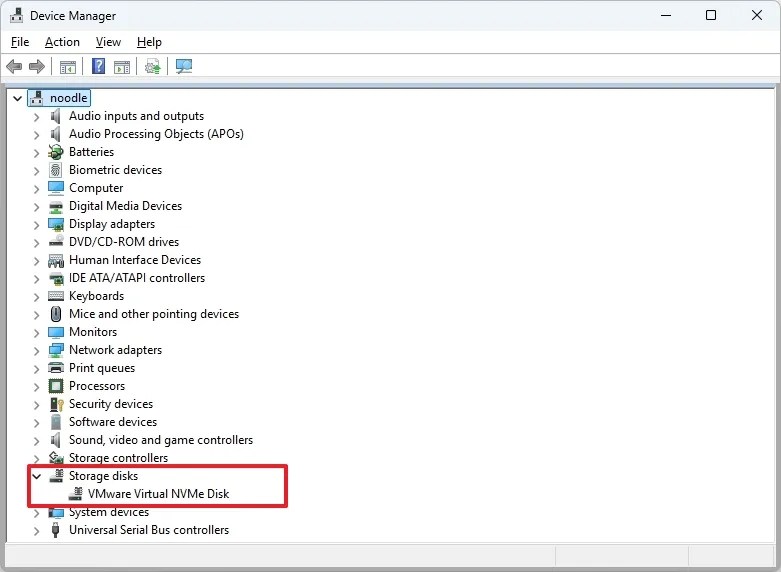Expand IDE ATA/ATAPI controllers chevron
The height and width of the screenshot is (572, 781).
tap(36, 279)
